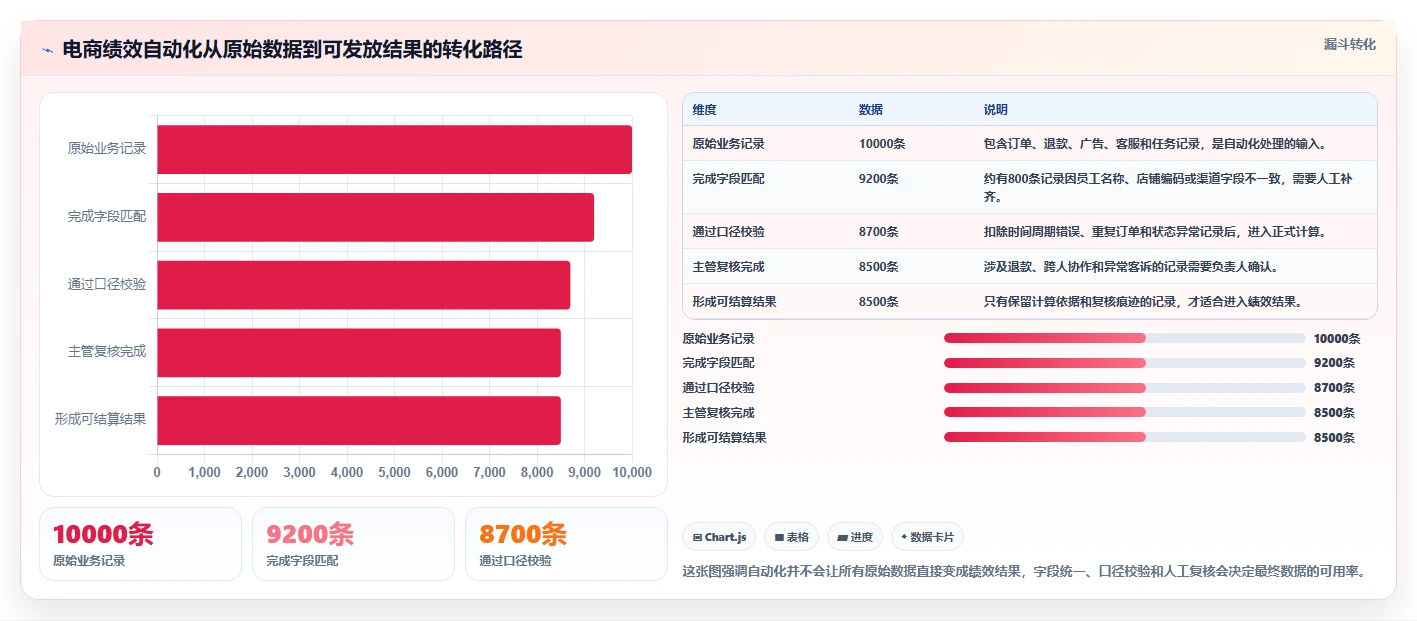Select the 数据卡片 chip
Viewport: 1417px width, 621px height.
(x=927, y=537)
